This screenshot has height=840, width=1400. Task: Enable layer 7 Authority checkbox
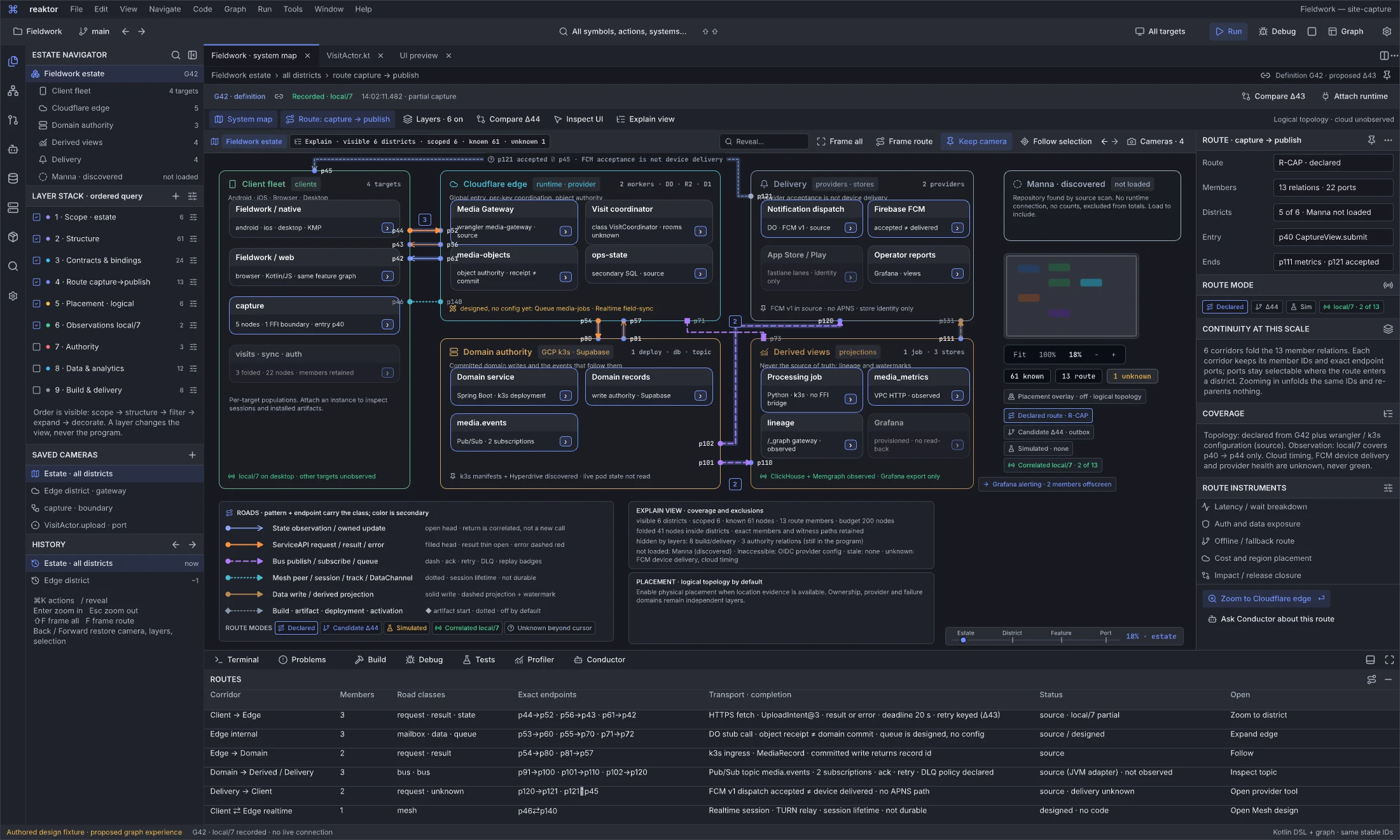(36, 347)
